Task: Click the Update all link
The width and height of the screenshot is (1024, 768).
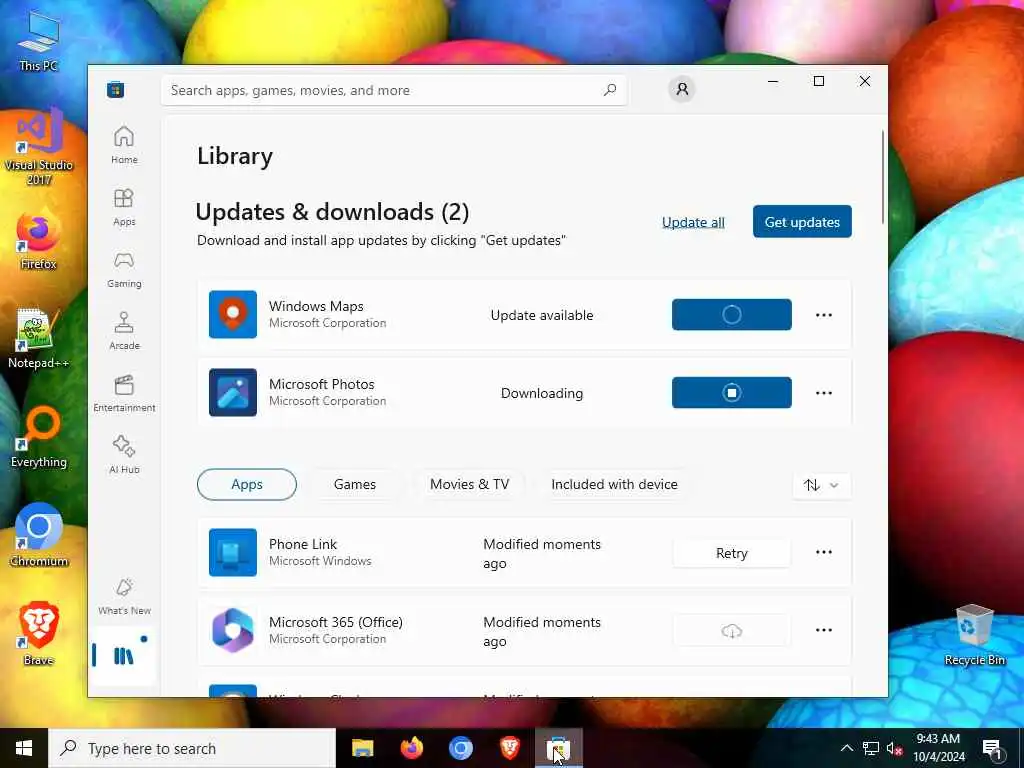Action: pos(693,222)
